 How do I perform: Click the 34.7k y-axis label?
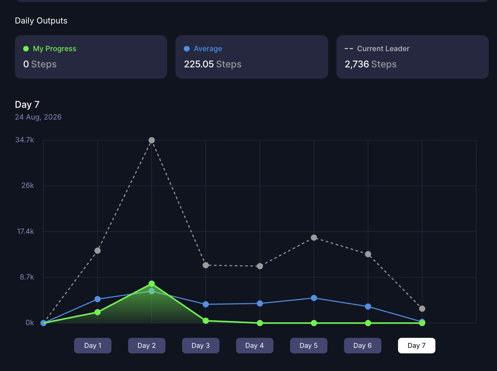(x=25, y=140)
